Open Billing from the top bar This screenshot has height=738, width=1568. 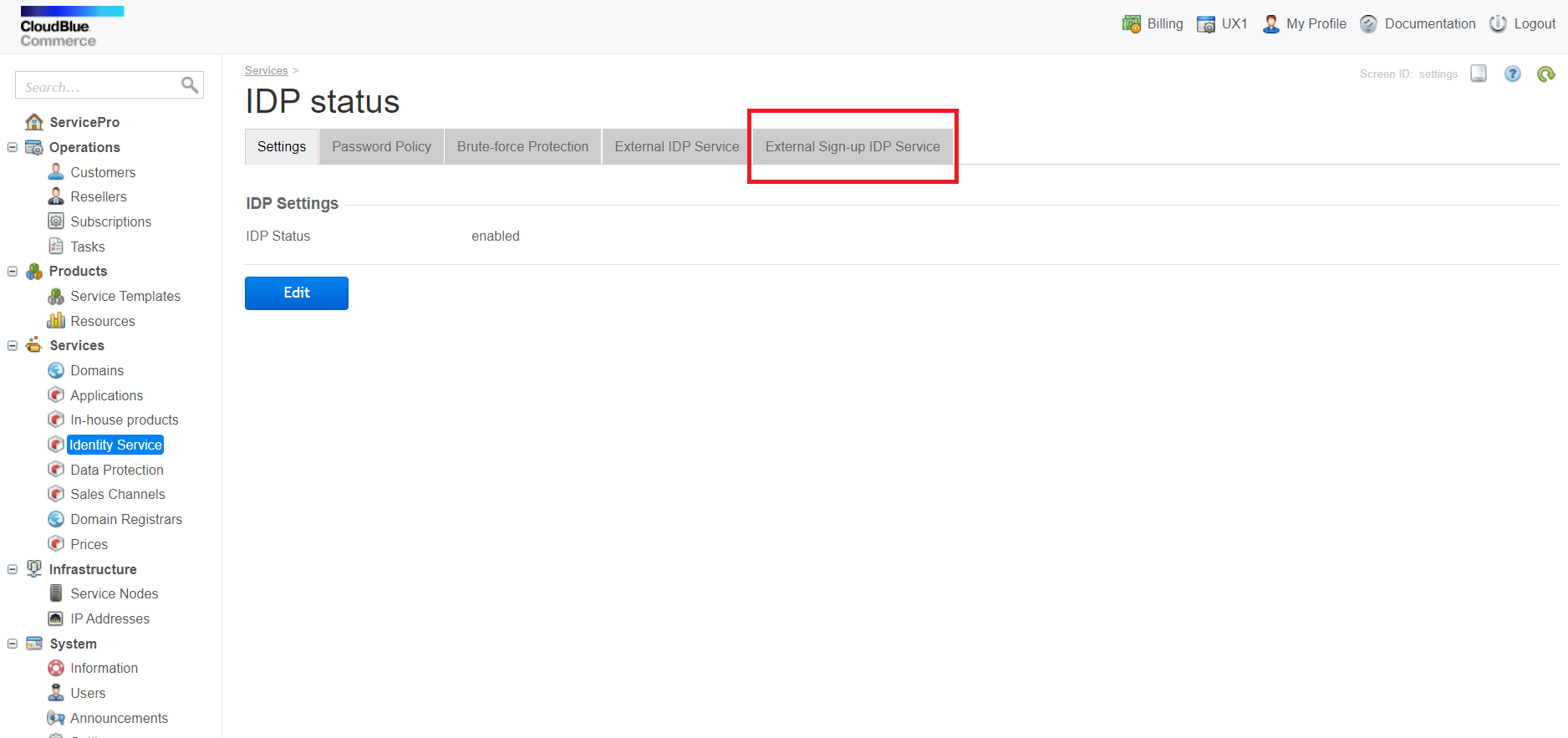coord(1153,24)
